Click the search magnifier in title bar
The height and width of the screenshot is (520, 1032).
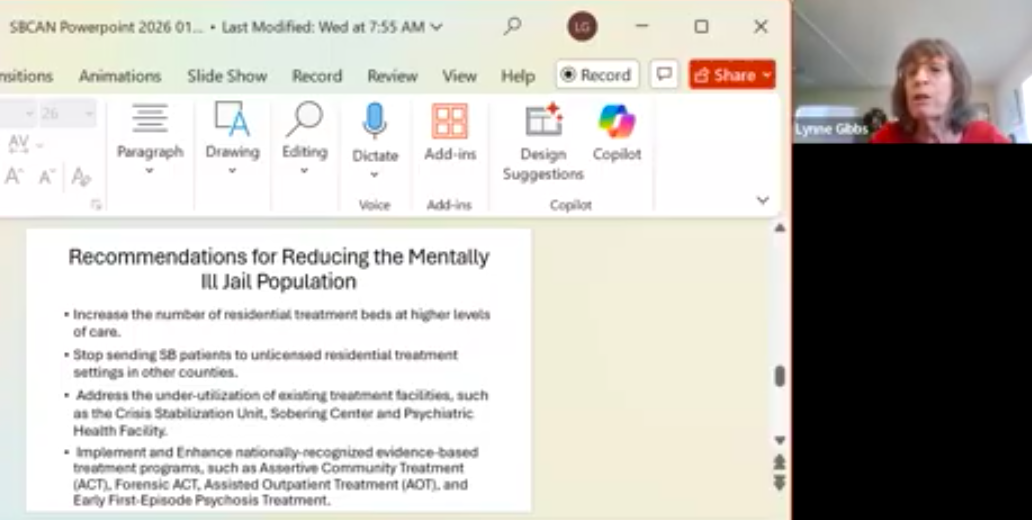coord(512,27)
